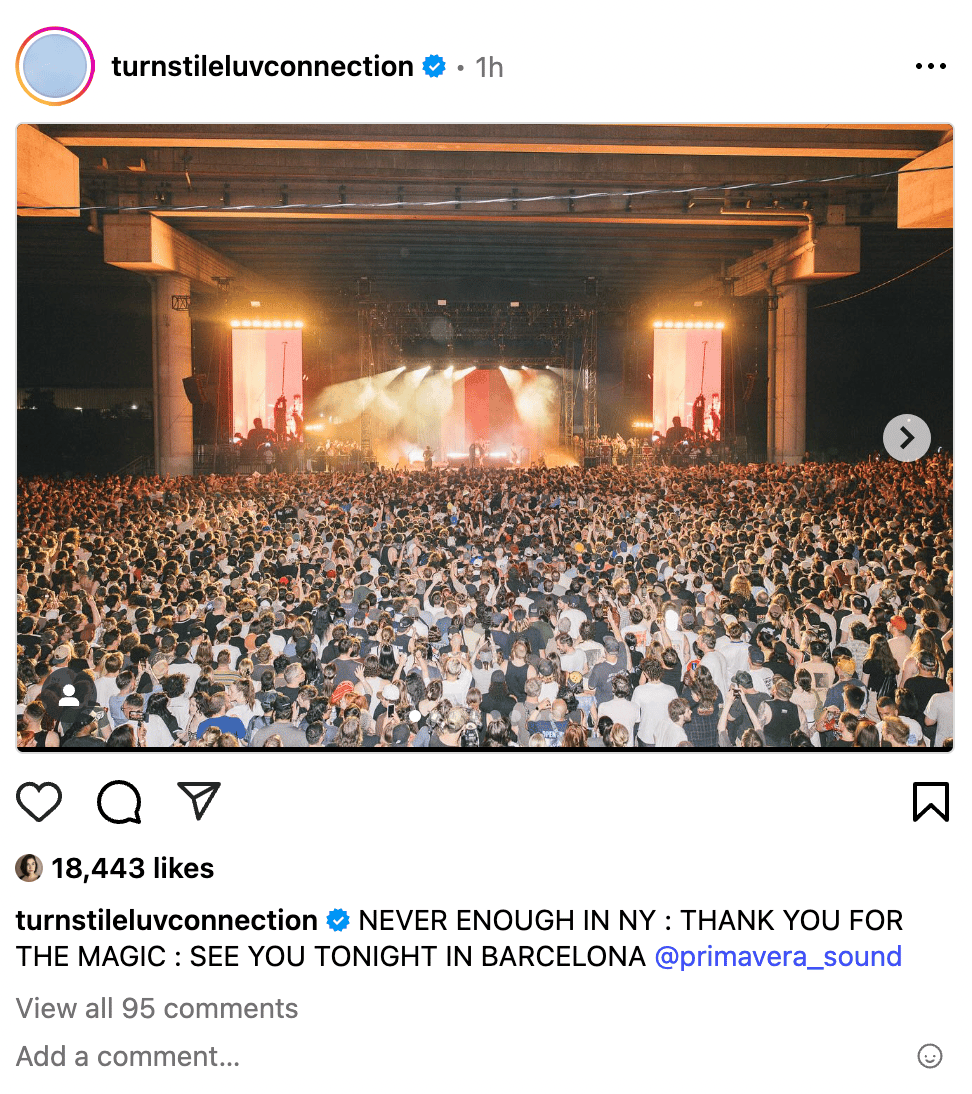Like the post with heart icon
Viewport: 972px width, 1094px height.
tap(39, 801)
